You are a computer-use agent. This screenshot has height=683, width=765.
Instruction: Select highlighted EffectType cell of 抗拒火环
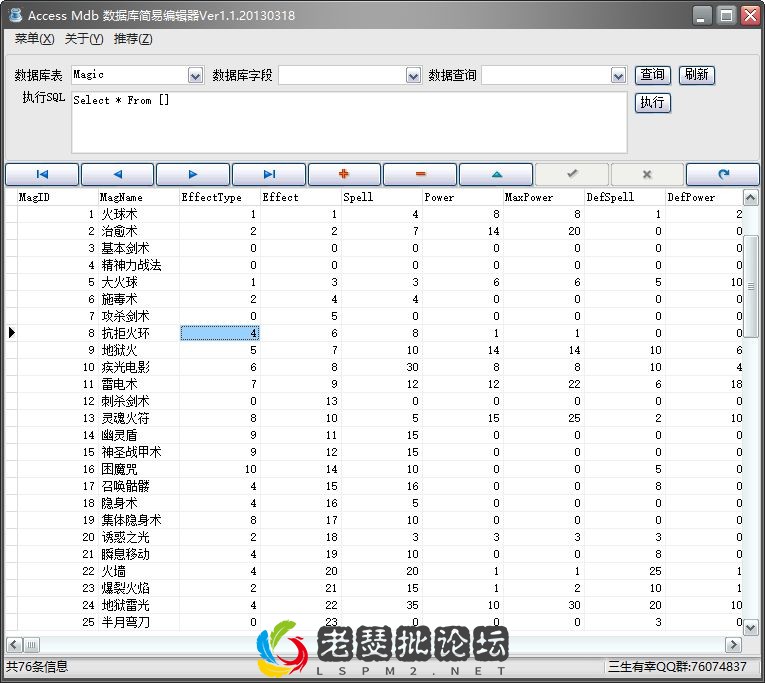pos(220,333)
